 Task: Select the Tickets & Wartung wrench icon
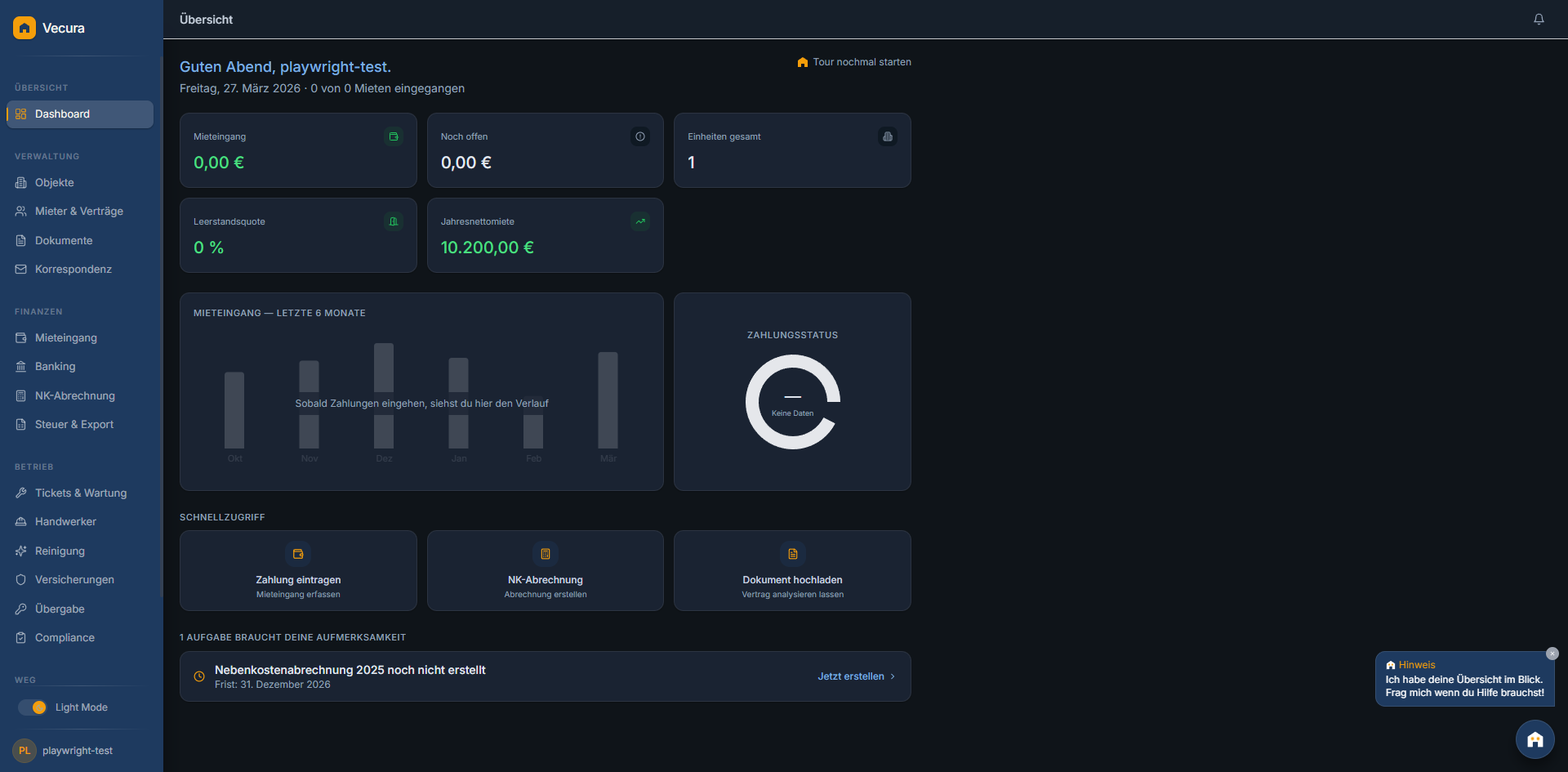pyautogui.click(x=20, y=493)
